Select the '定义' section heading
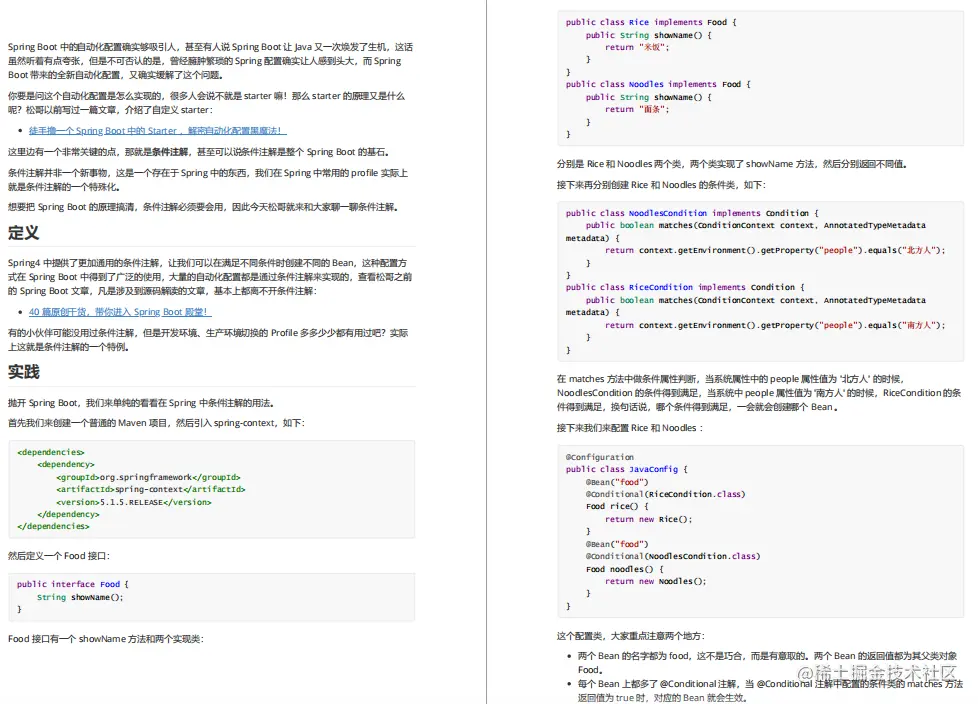This screenshot has height=704, width=978. point(22,234)
